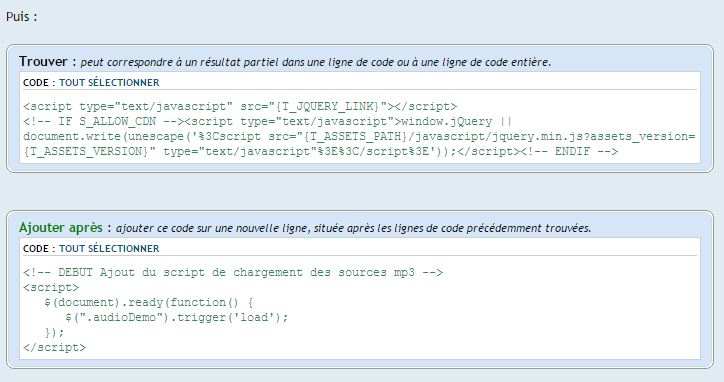Click the .audioDemo trigger('load') line
Screen dimensions: 724x382
tap(177, 317)
